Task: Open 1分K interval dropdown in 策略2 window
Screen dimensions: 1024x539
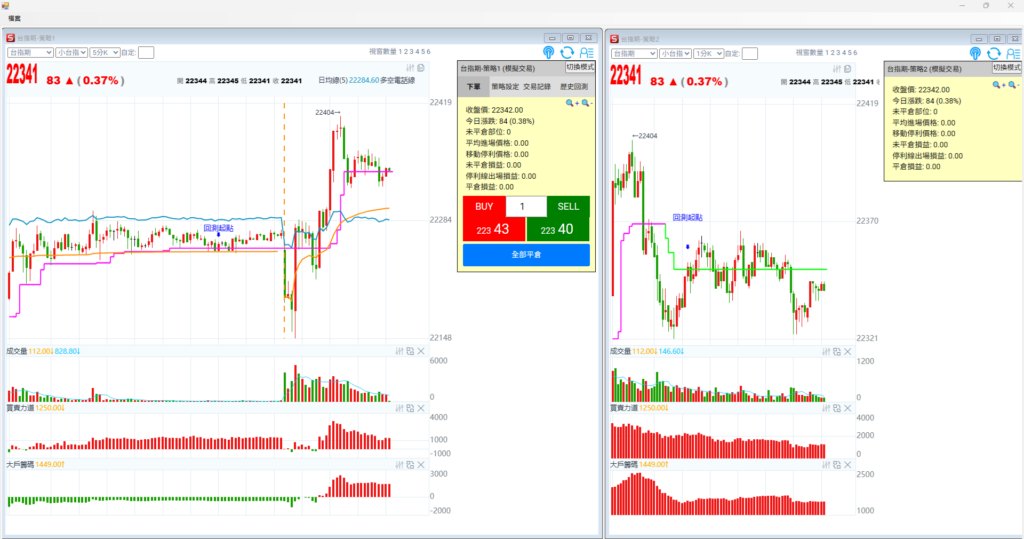Action: pyautogui.click(x=708, y=54)
